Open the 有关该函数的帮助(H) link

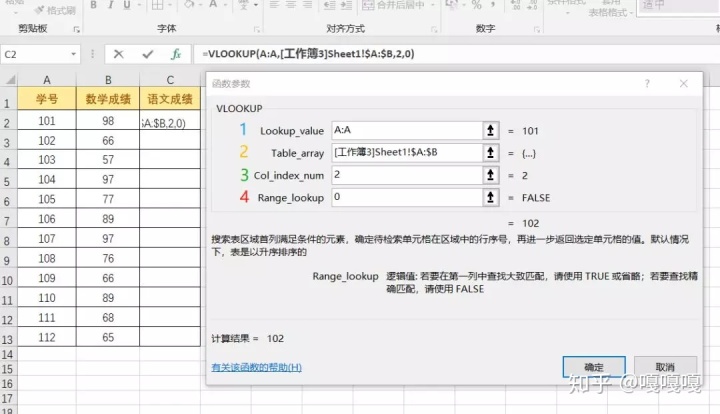(256, 367)
